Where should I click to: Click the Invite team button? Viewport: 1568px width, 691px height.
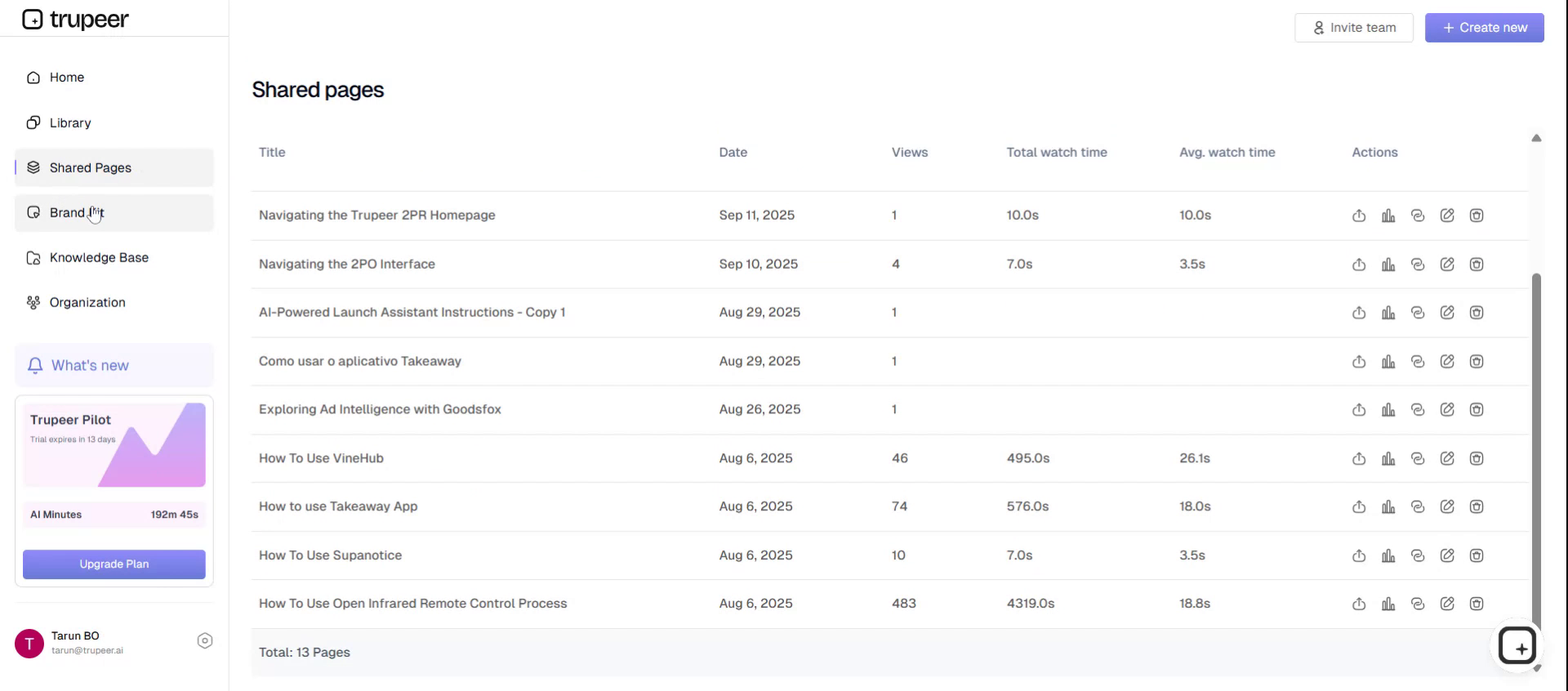(x=1354, y=28)
